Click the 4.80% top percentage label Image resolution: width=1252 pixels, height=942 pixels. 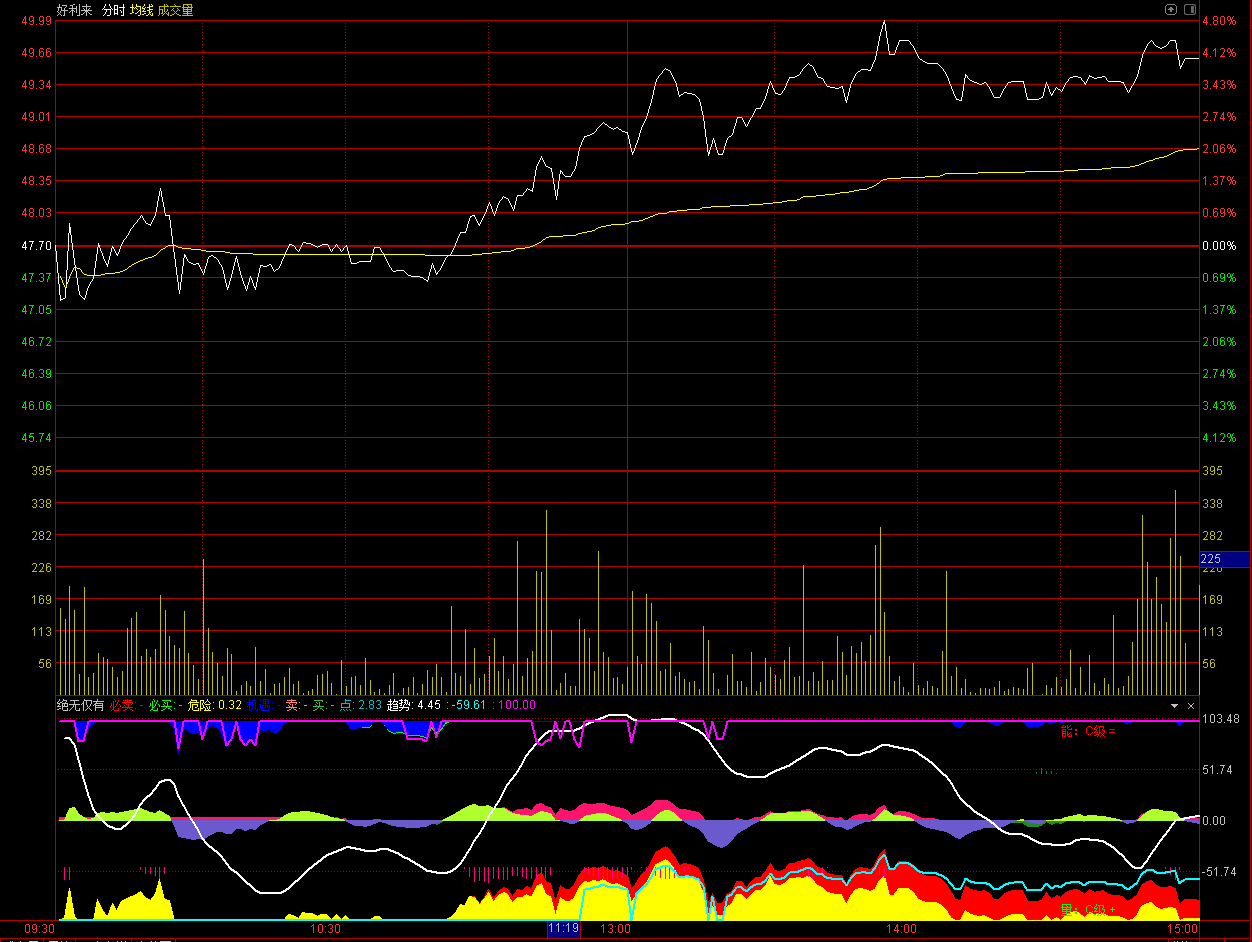pos(1219,21)
